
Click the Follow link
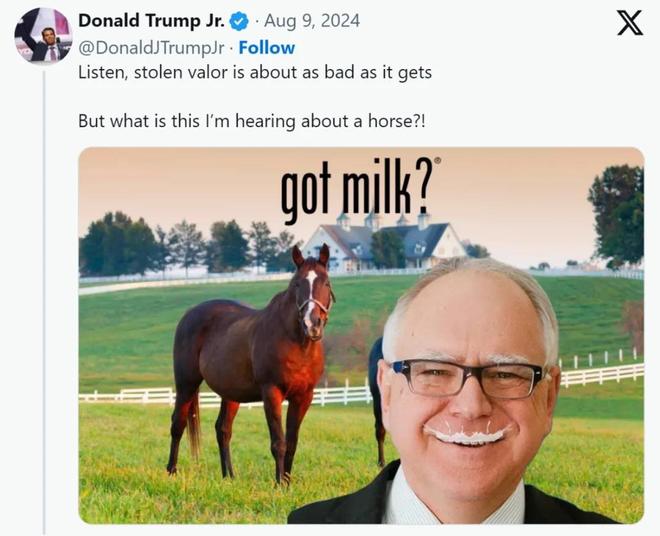coord(267,48)
